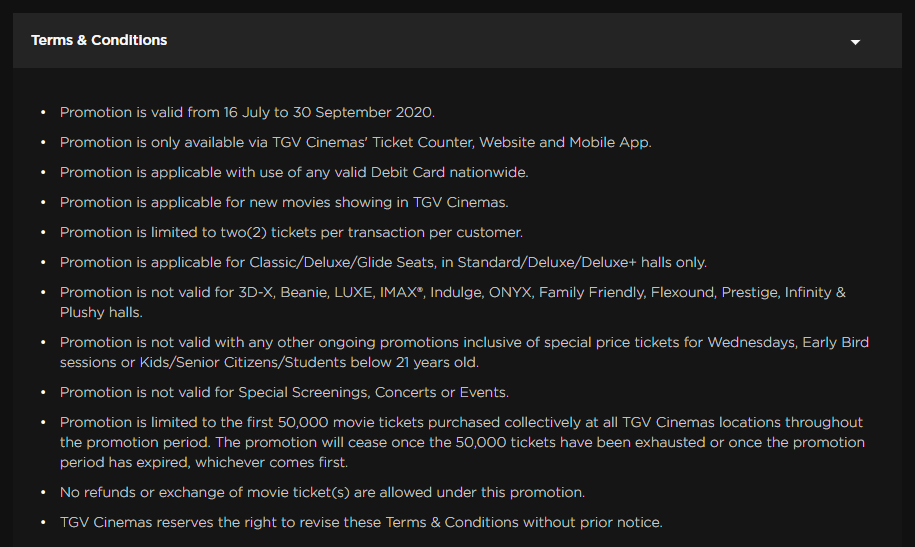Click the Special Screenings, Concerts or Events line
Screen dimensions: 915x547
(x=284, y=392)
